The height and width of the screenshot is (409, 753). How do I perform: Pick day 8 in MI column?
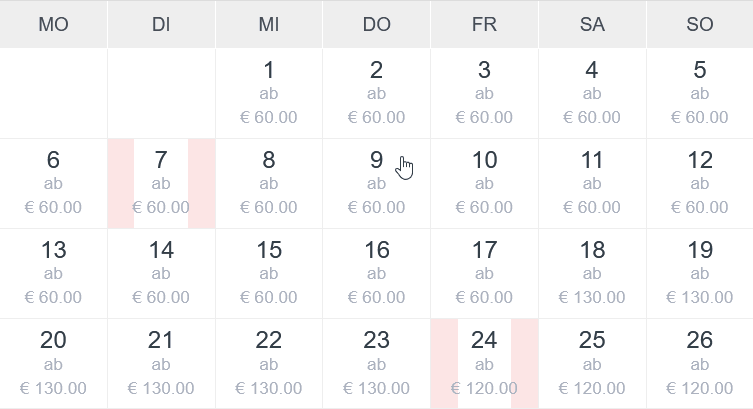(268, 183)
